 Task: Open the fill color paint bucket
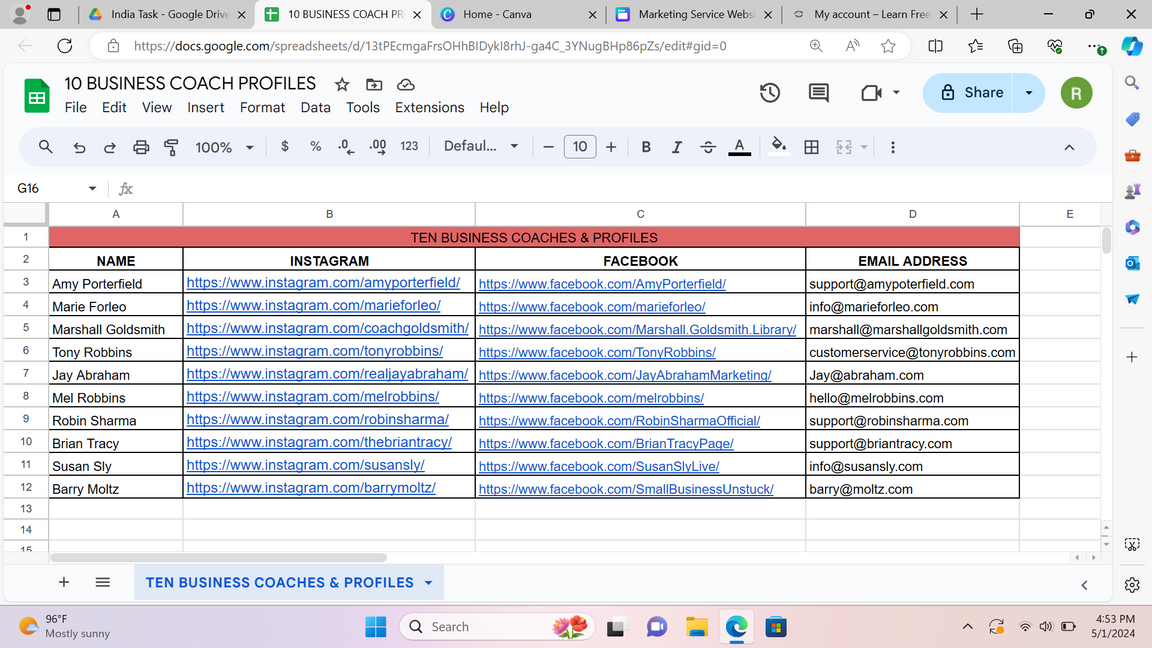[x=779, y=146]
